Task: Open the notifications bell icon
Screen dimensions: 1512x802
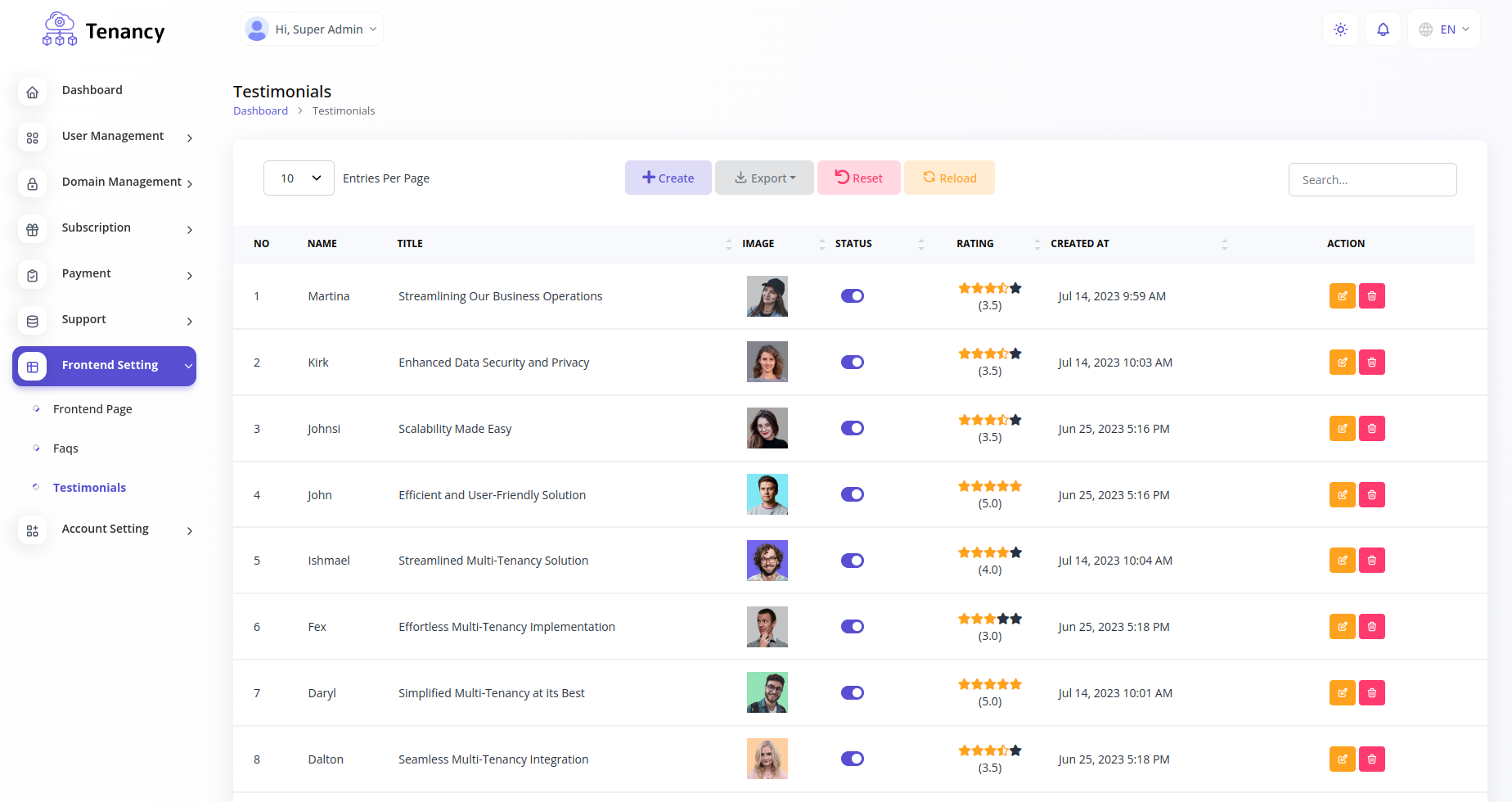Action: [1383, 29]
